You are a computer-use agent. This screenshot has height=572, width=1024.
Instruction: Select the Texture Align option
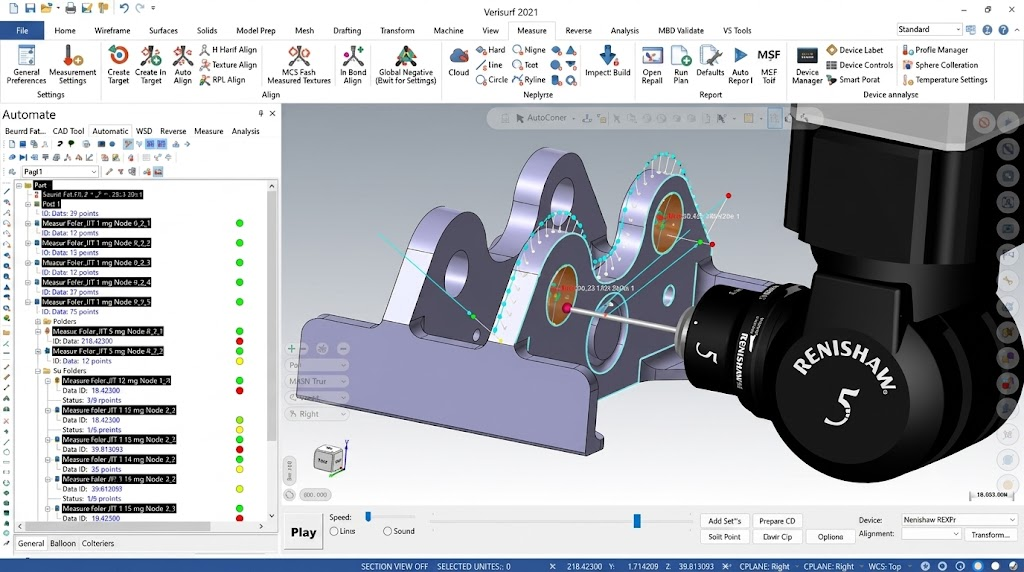point(228,65)
